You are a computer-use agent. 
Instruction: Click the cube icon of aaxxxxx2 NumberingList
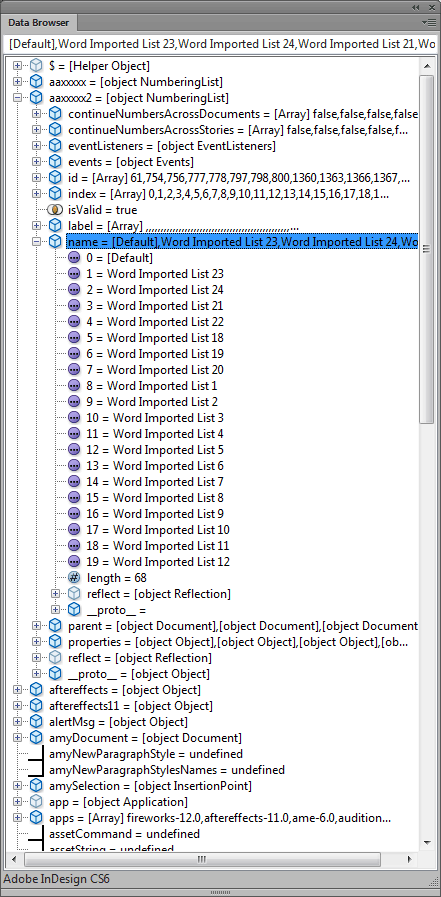[x=36, y=98]
